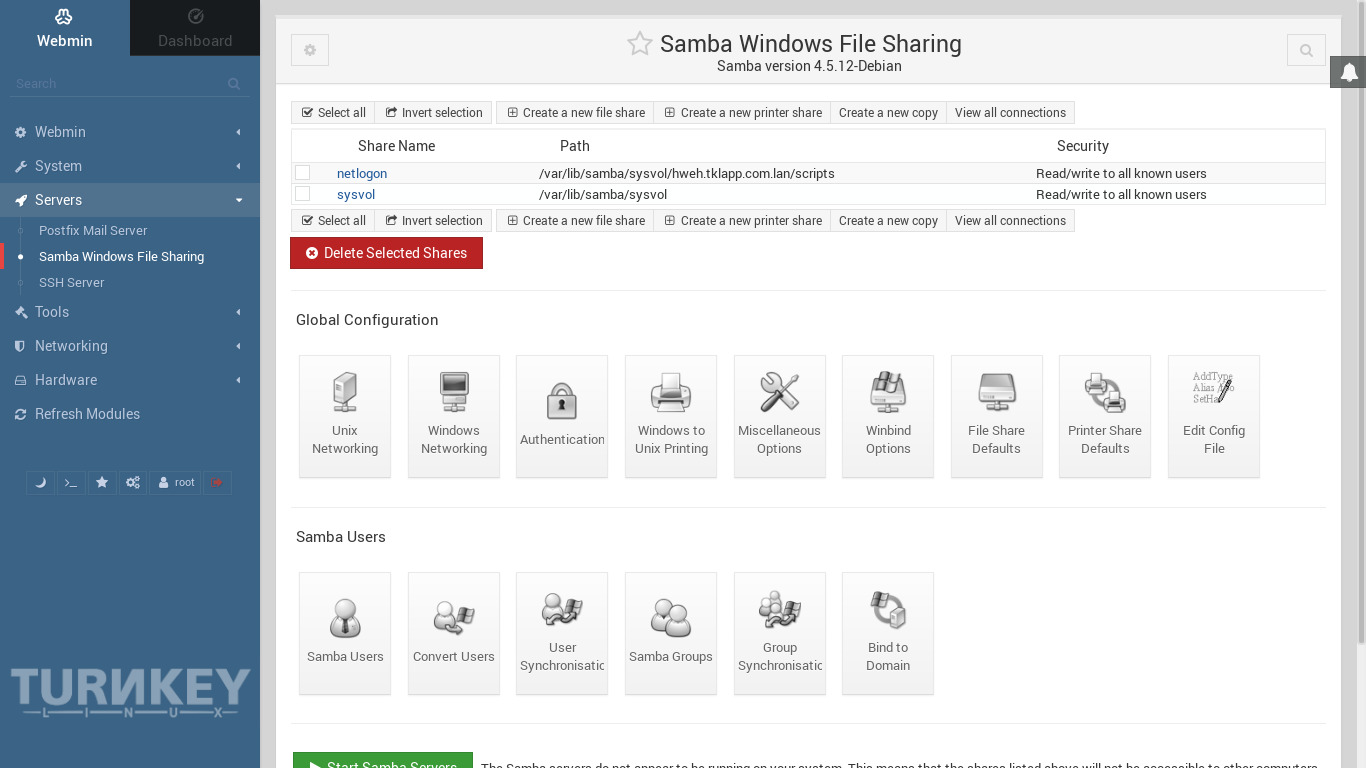Click the top Select all button
Image resolution: width=1366 pixels, height=768 pixels.
(x=334, y=113)
